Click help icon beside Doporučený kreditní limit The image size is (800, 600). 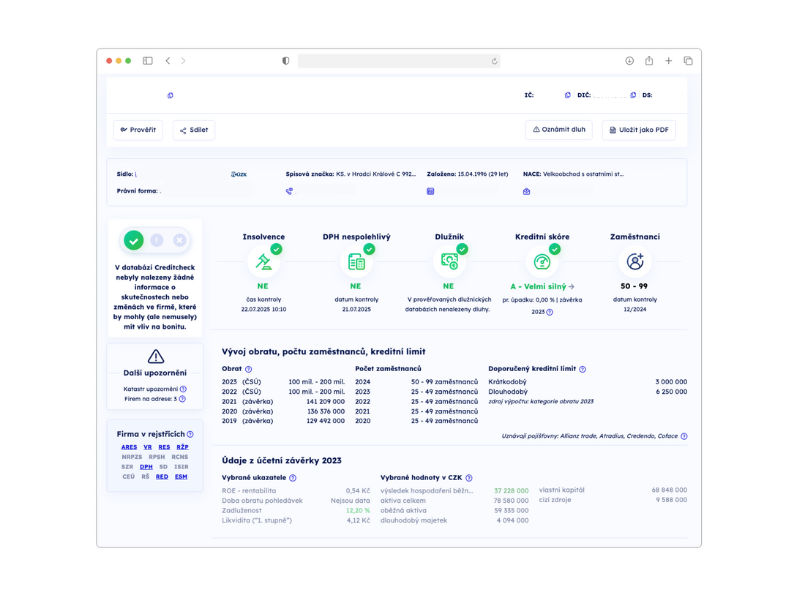coord(582,369)
